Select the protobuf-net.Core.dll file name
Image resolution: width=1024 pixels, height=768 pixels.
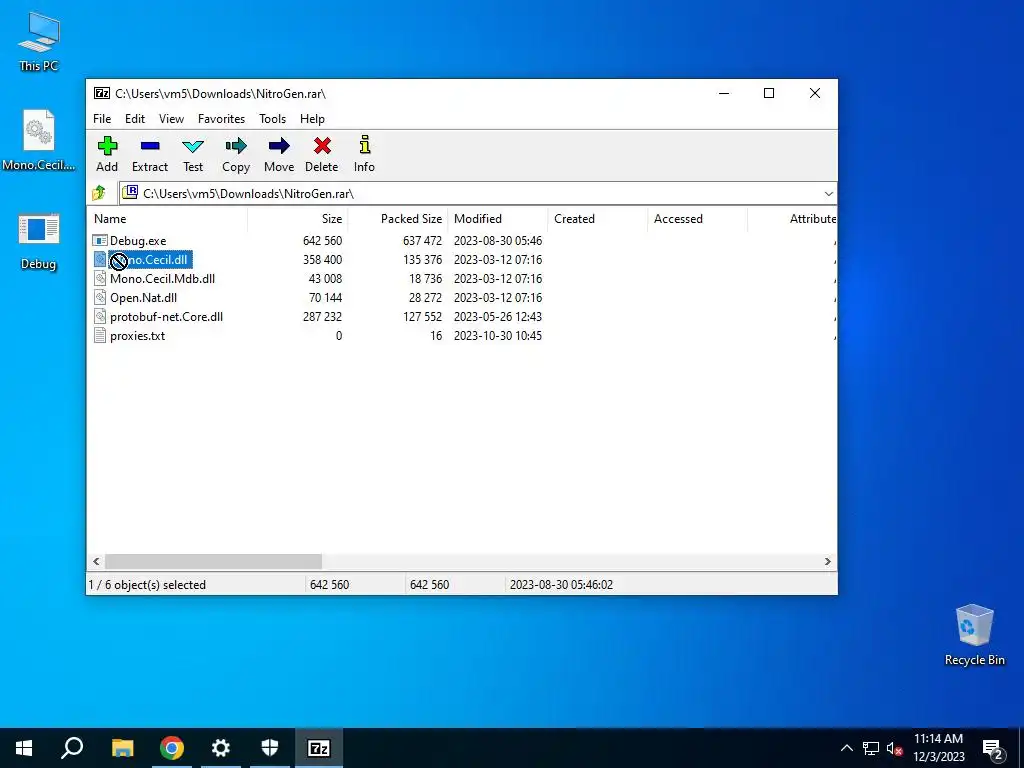(x=167, y=317)
